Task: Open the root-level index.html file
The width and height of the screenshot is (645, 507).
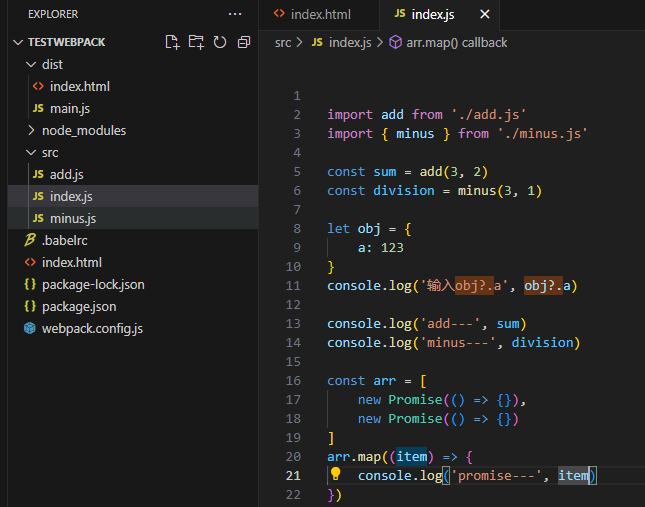Action: click(x=133, y=262)
